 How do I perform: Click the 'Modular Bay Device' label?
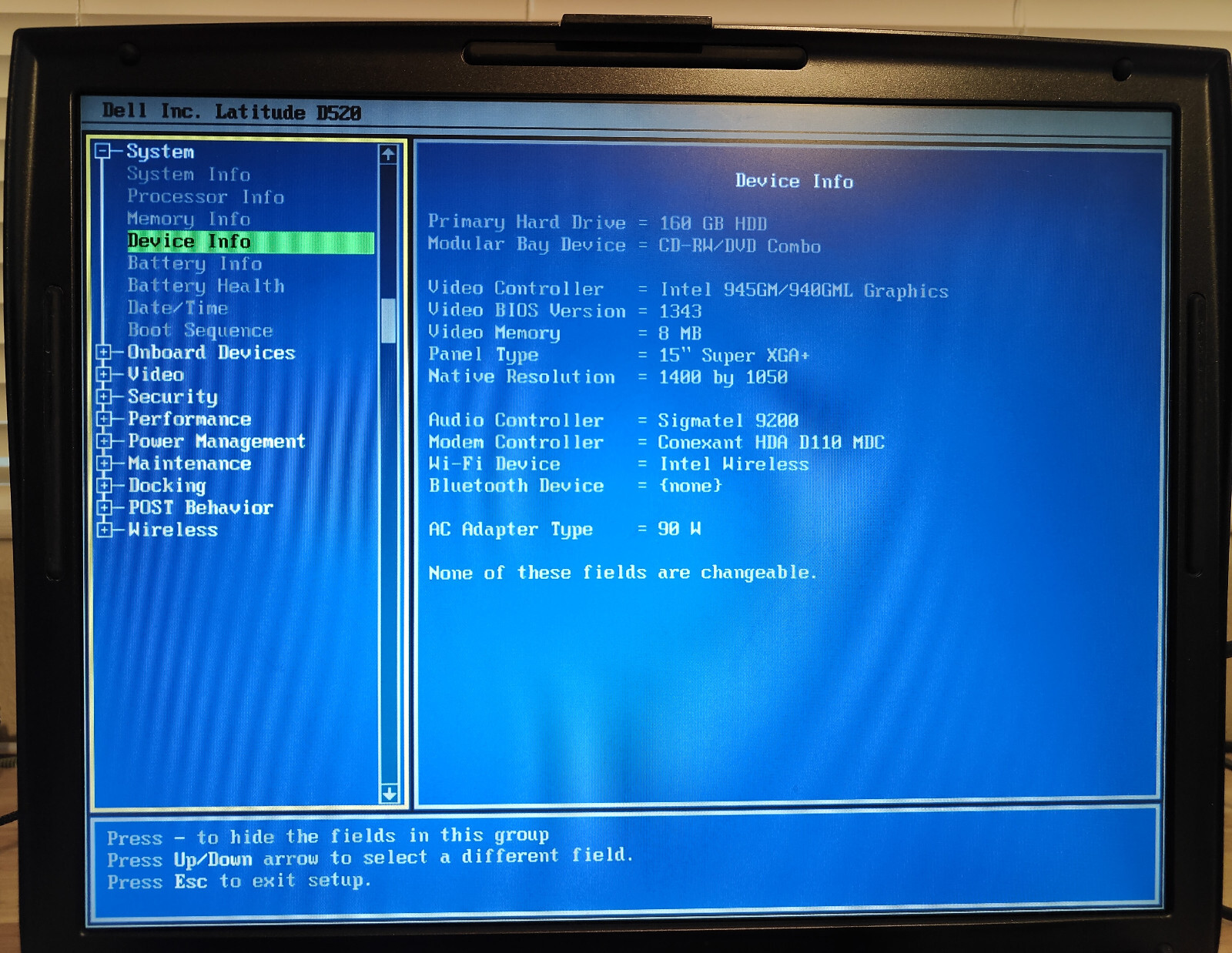[527, 245]
